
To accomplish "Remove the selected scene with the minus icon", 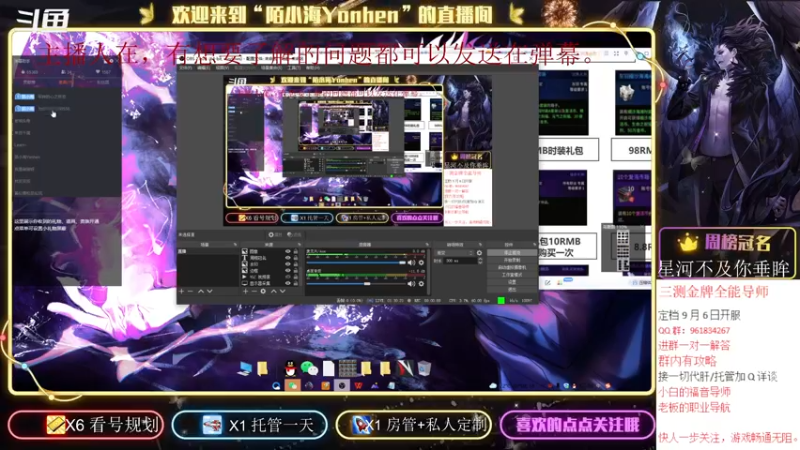I will [x=190, y=291].
